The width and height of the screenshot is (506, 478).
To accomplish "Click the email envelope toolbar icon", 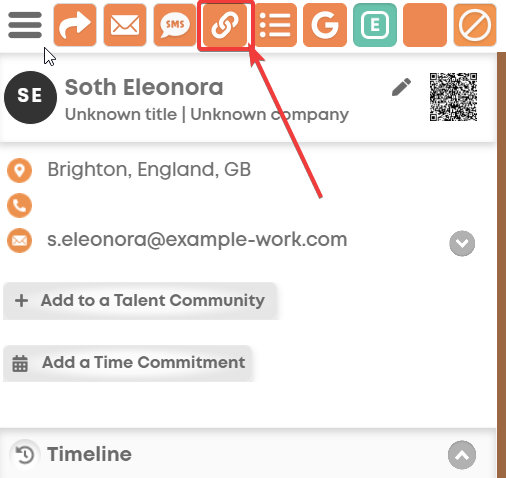I will (125, 25).
